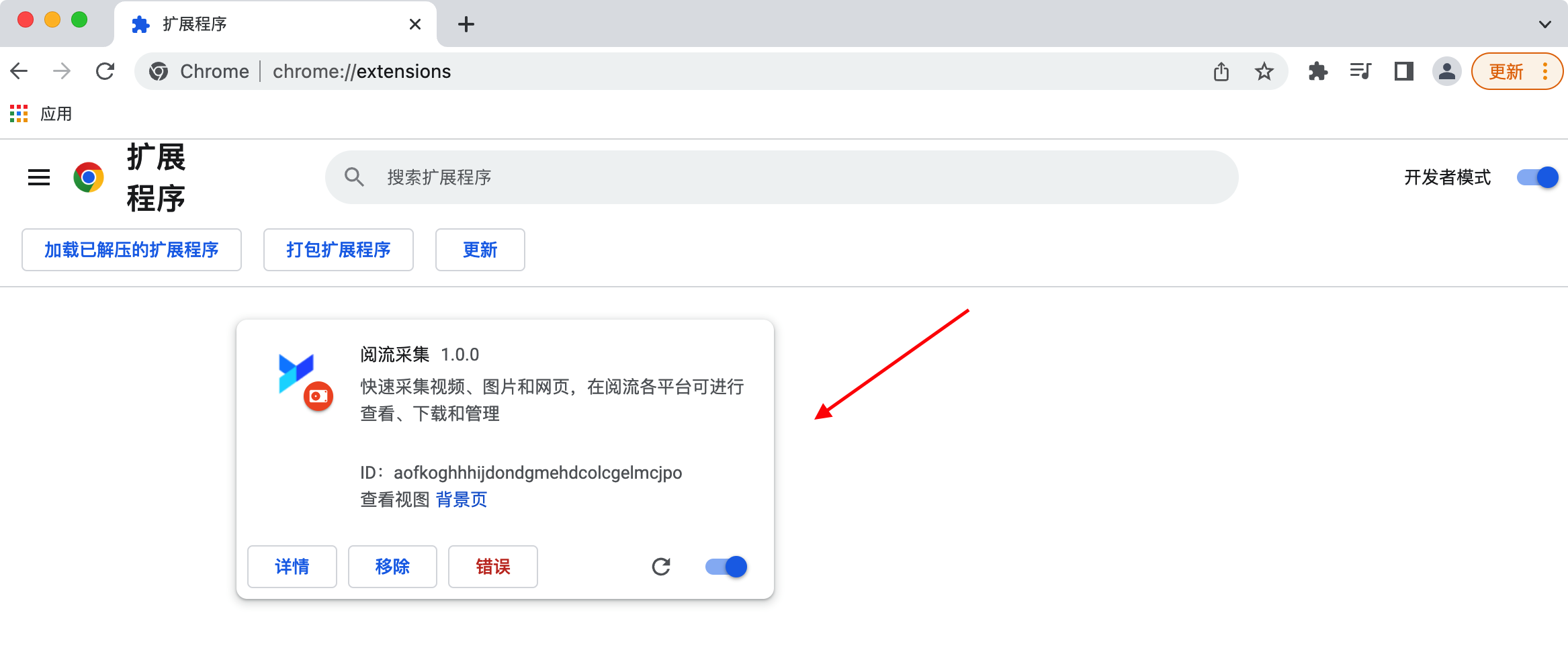This screenshot has height=658, width=1568.
Task: Open the profile avatar icon
Action: 1447,71
